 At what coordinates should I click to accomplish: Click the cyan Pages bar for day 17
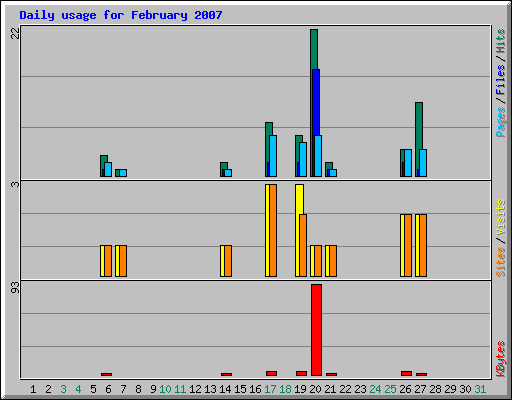click(x=273, y=156)
